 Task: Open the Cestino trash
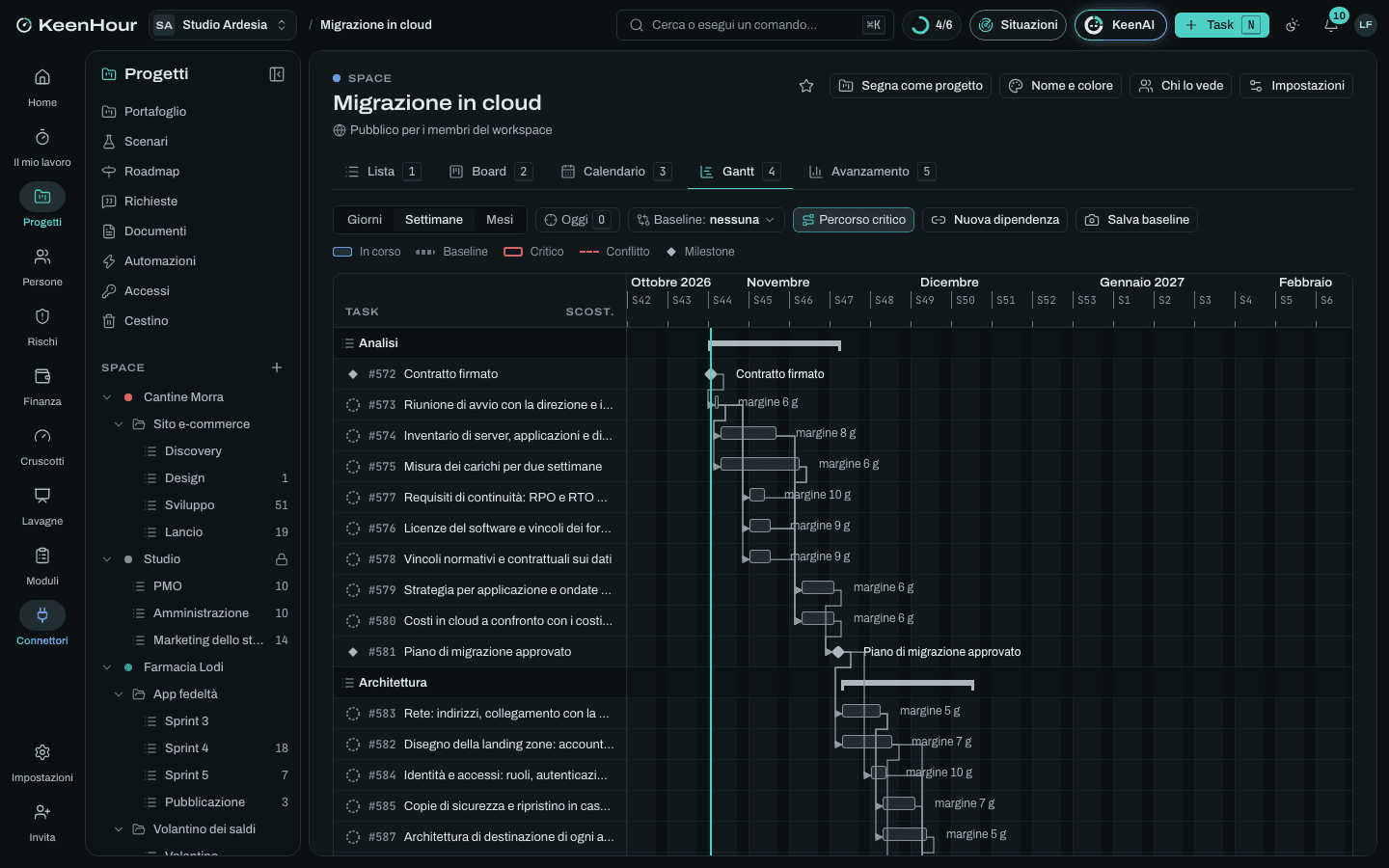click(x=193, y=321)
